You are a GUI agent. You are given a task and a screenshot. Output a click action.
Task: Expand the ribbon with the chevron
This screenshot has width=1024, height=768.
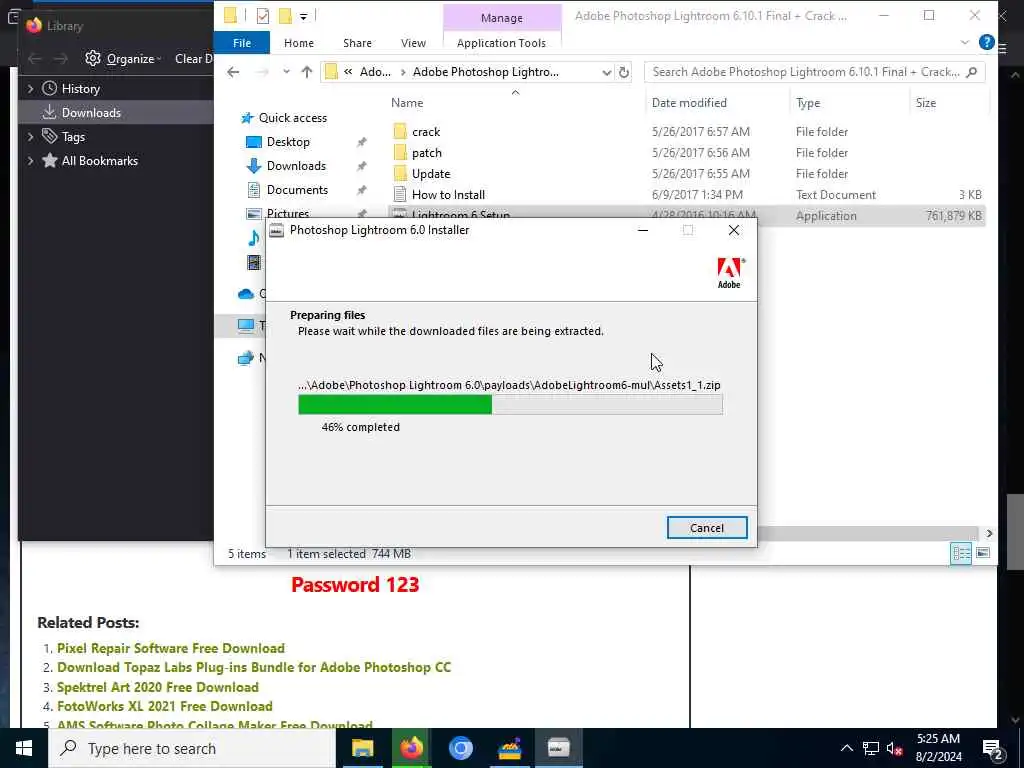tap(965, 43)
